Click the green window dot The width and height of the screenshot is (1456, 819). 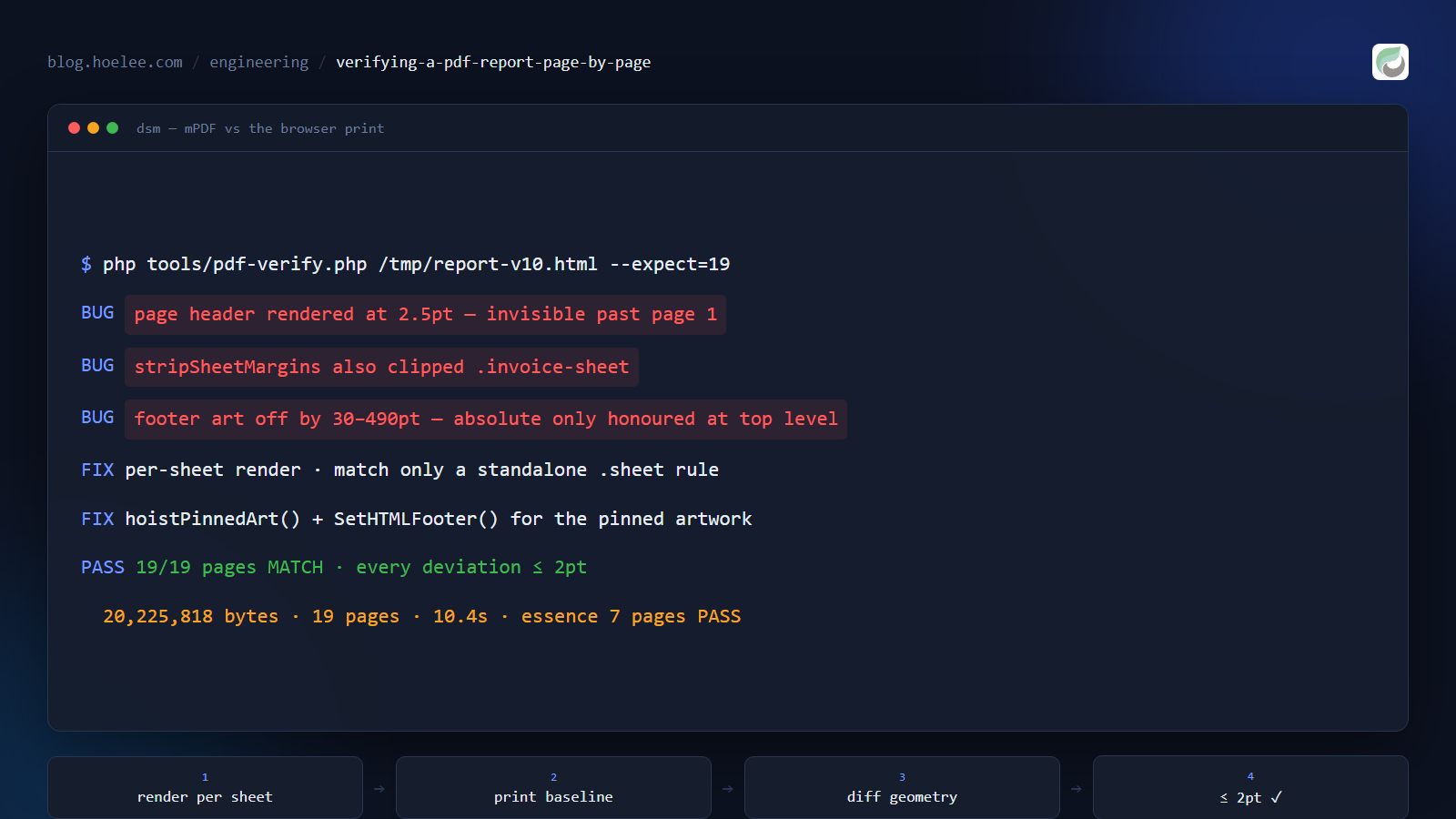pyautogui.click(x=112, y=128)
